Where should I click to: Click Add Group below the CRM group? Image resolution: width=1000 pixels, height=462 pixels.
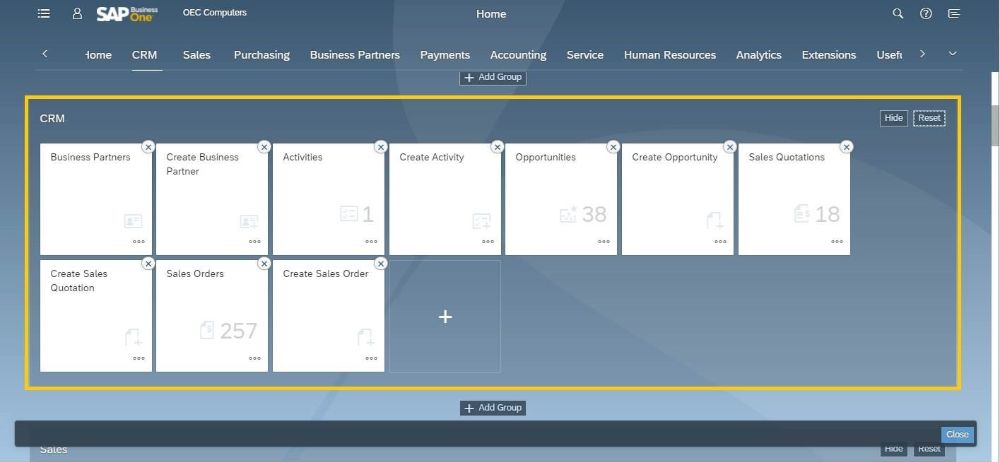[492, 408]
